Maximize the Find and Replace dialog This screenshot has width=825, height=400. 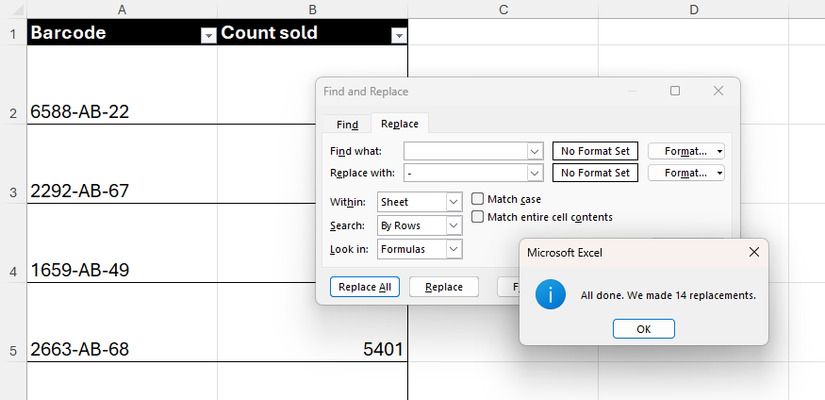(x=675, y=91)
